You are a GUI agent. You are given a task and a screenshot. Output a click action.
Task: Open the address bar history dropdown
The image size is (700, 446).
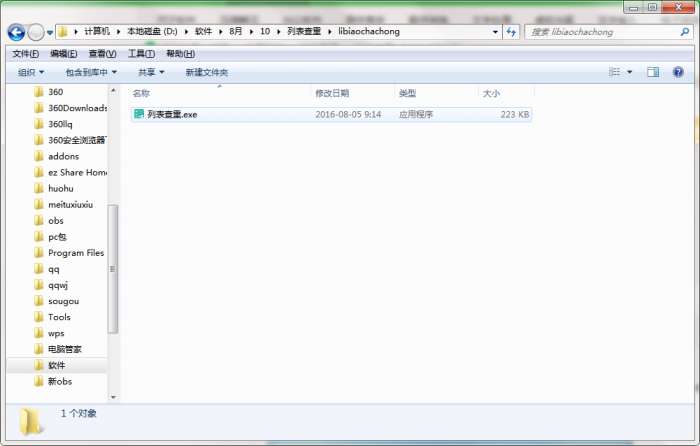pyautogui.click(x=495, y=32)
